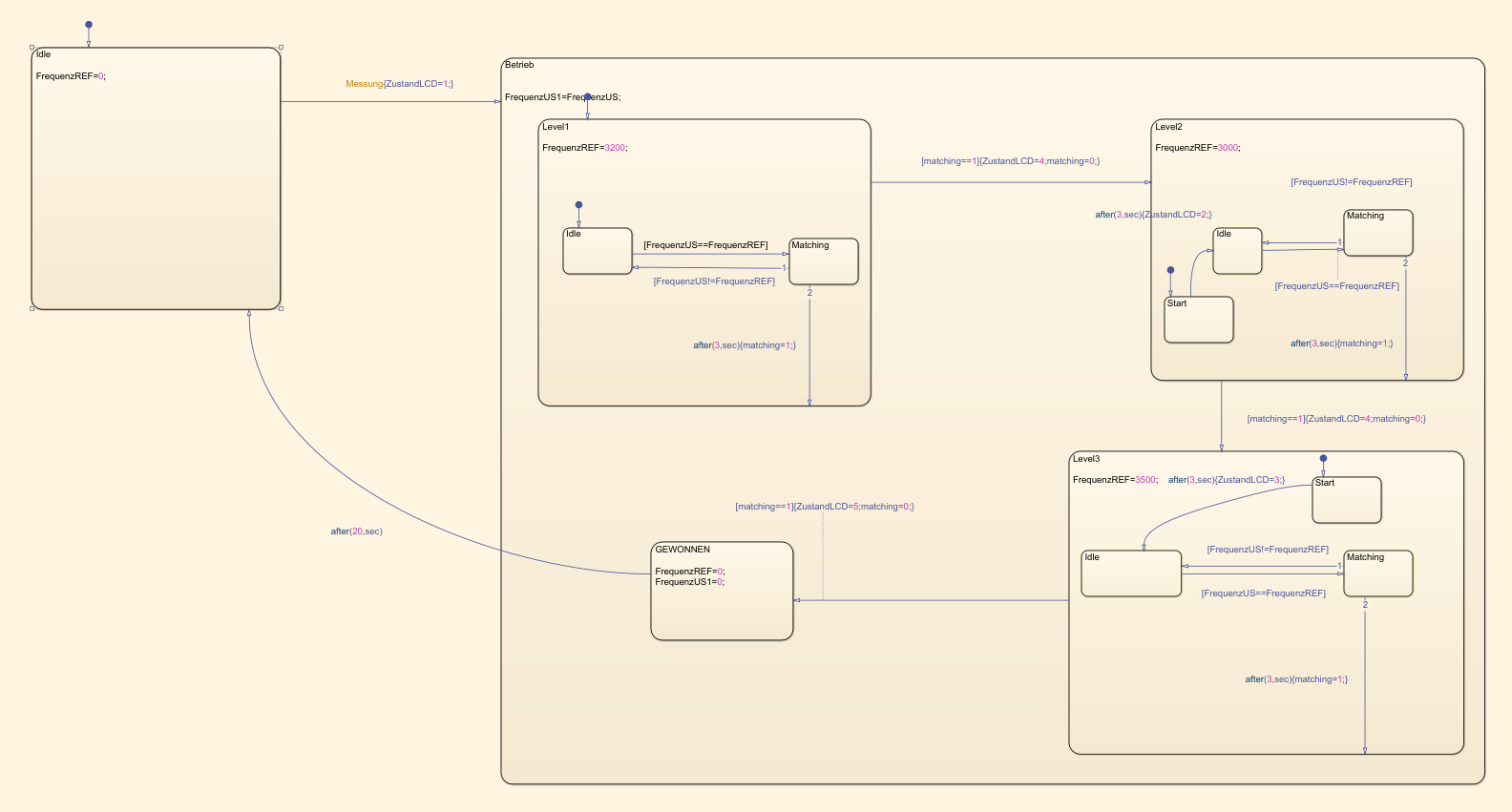
Task: Select the Start state inside Level3
Action: [1347, 501]
